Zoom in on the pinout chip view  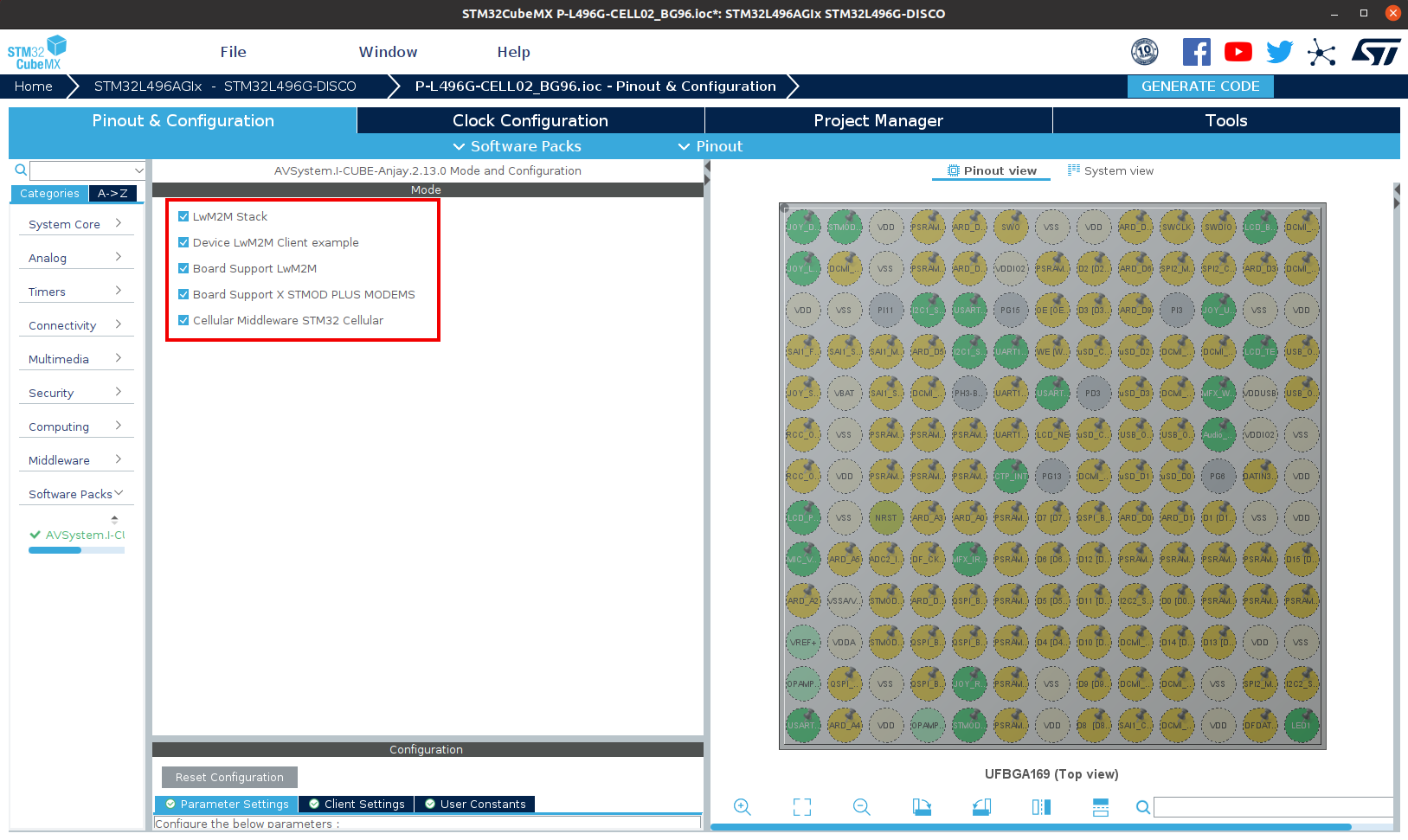click(742, 807)
